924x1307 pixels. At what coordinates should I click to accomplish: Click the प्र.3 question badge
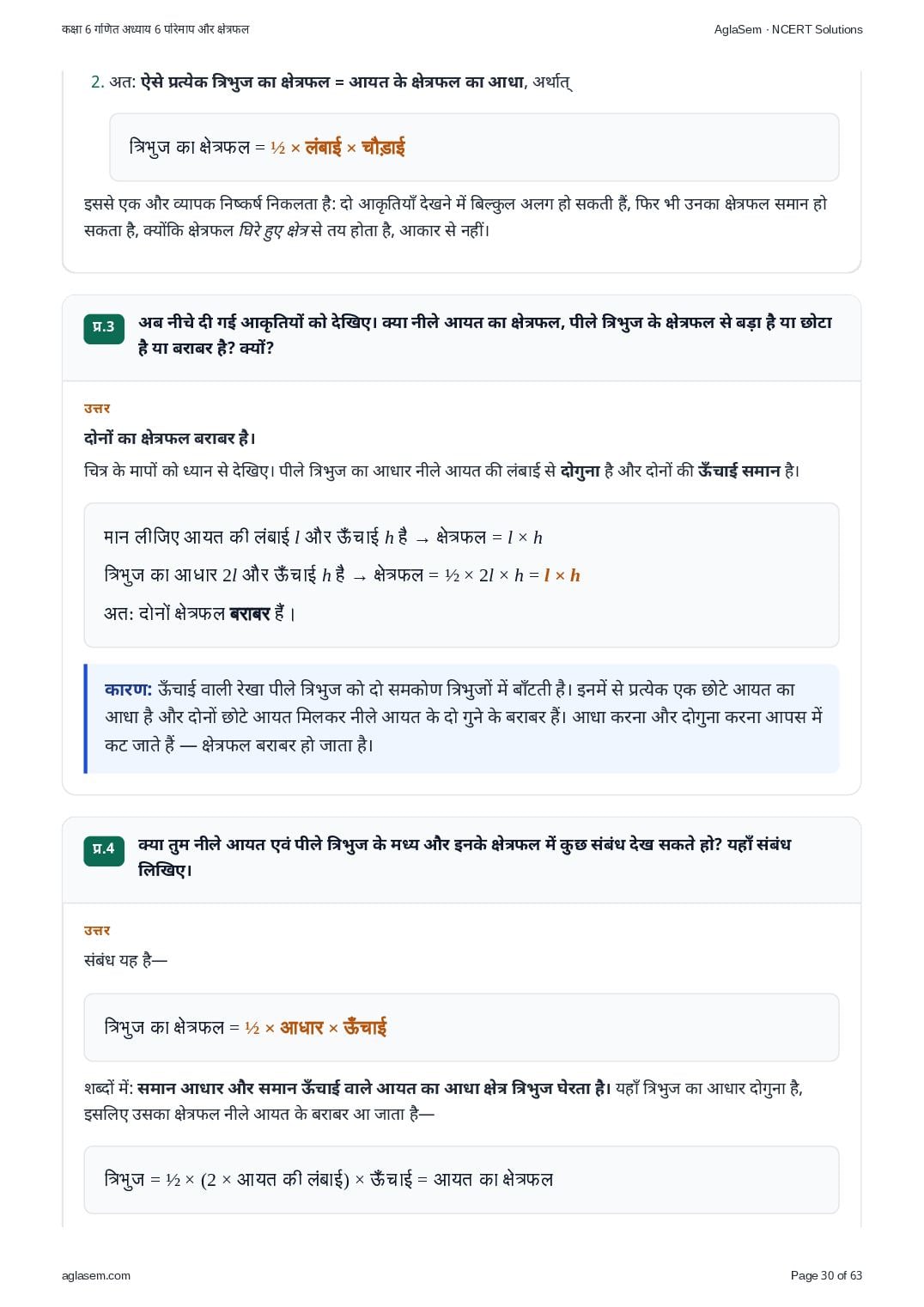104,327
